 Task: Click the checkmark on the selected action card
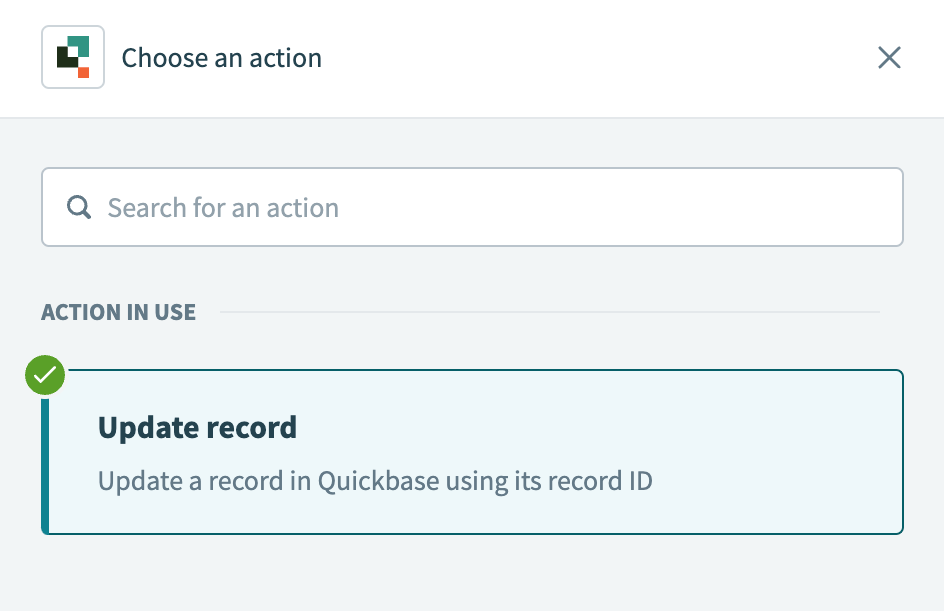[44, 375]
